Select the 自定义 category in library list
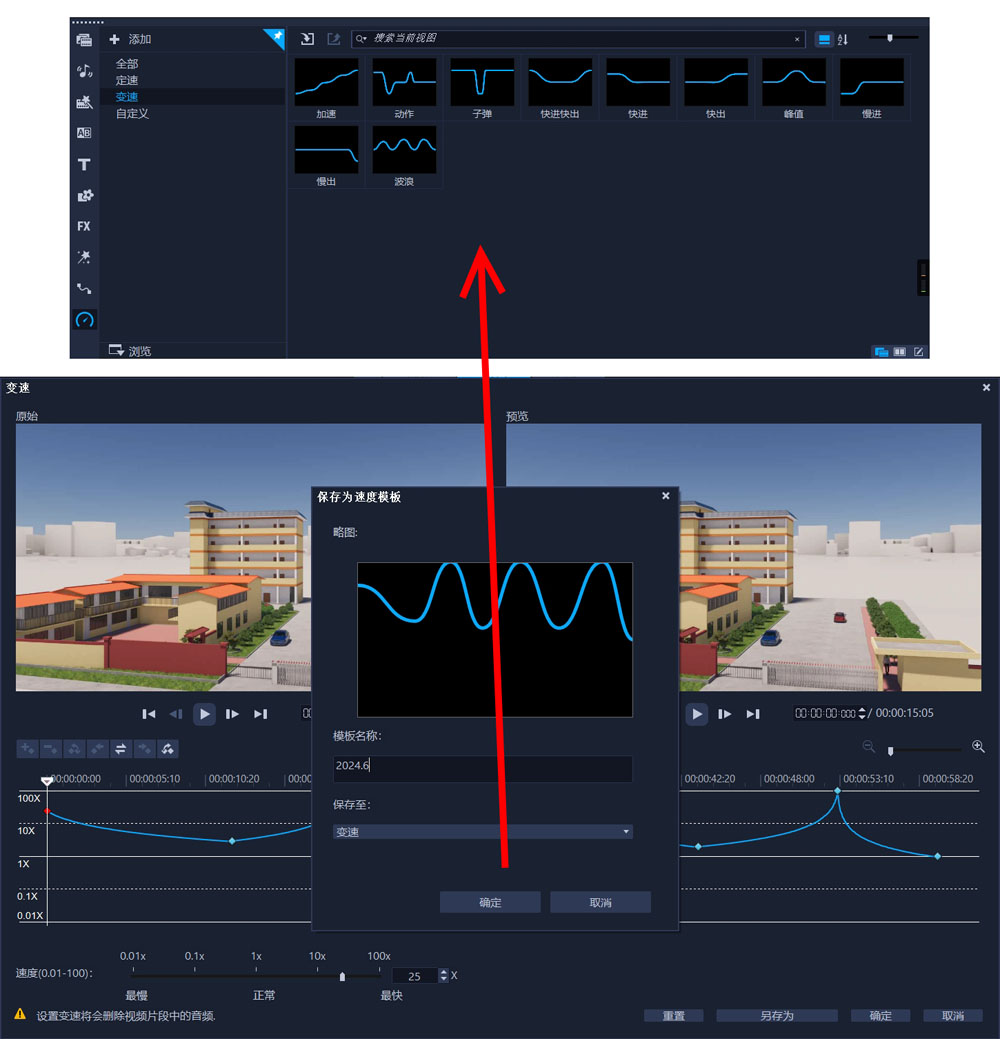Viewport: 1000px width, 1039px height. (x=132, y=114)
